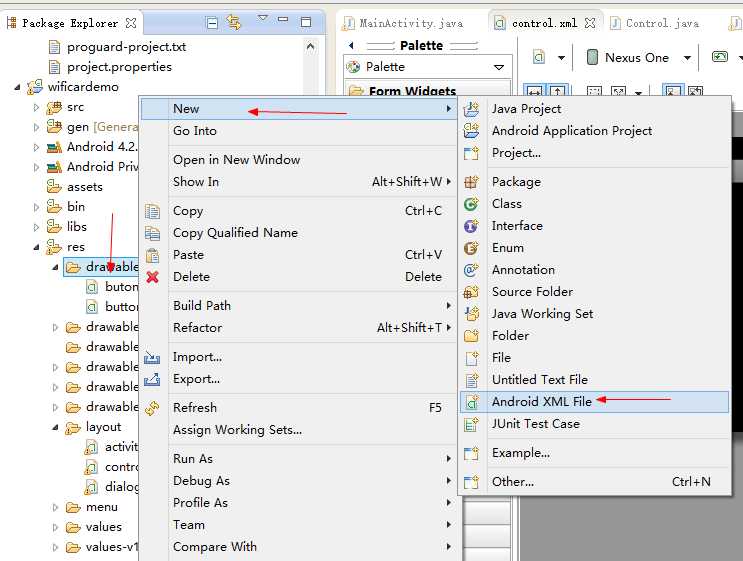The width and height of the screenshot is (743, 561).
Task: Click the Import icon in context menu
Action: click(152, 357)
